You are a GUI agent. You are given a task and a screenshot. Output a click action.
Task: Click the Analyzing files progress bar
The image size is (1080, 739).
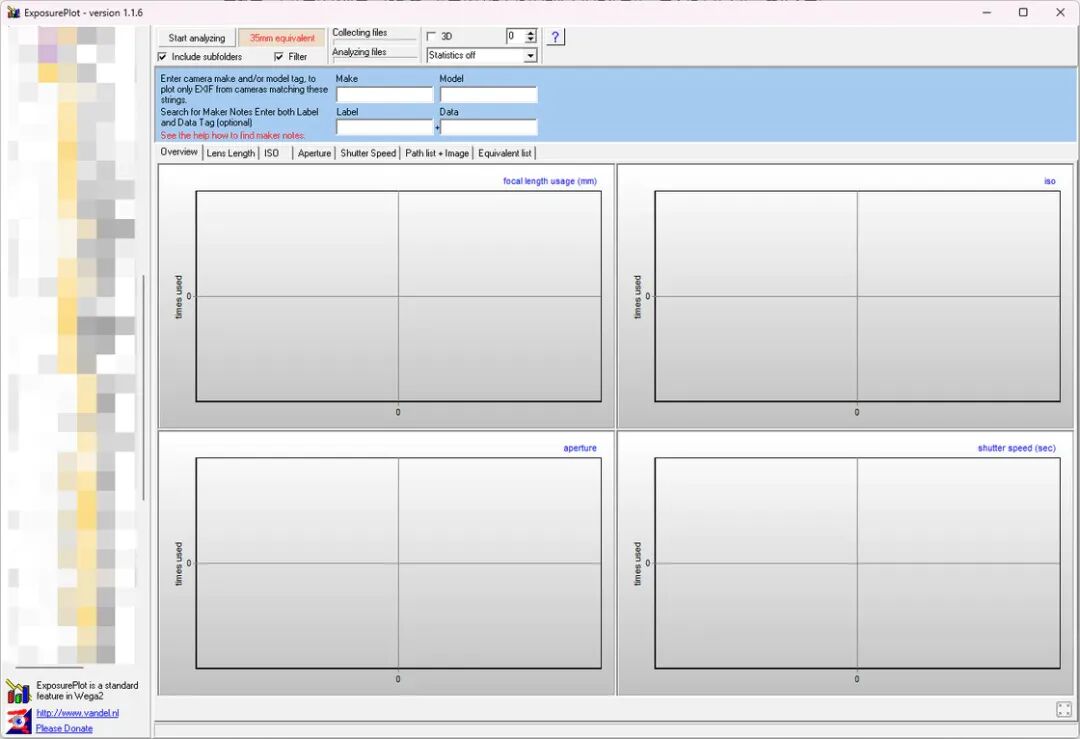375,61
